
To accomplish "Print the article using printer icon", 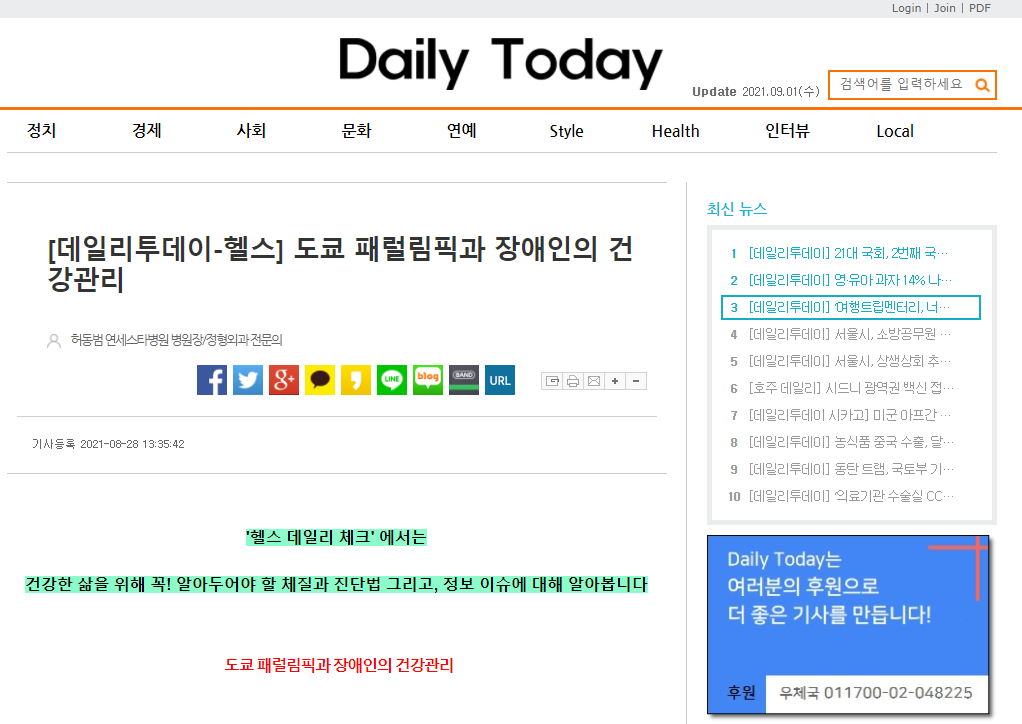I will tap(573, 381).
